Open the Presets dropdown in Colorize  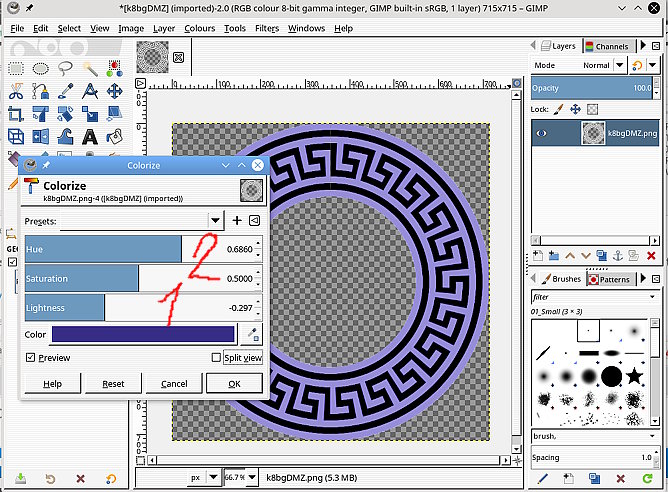click(215, 220)
